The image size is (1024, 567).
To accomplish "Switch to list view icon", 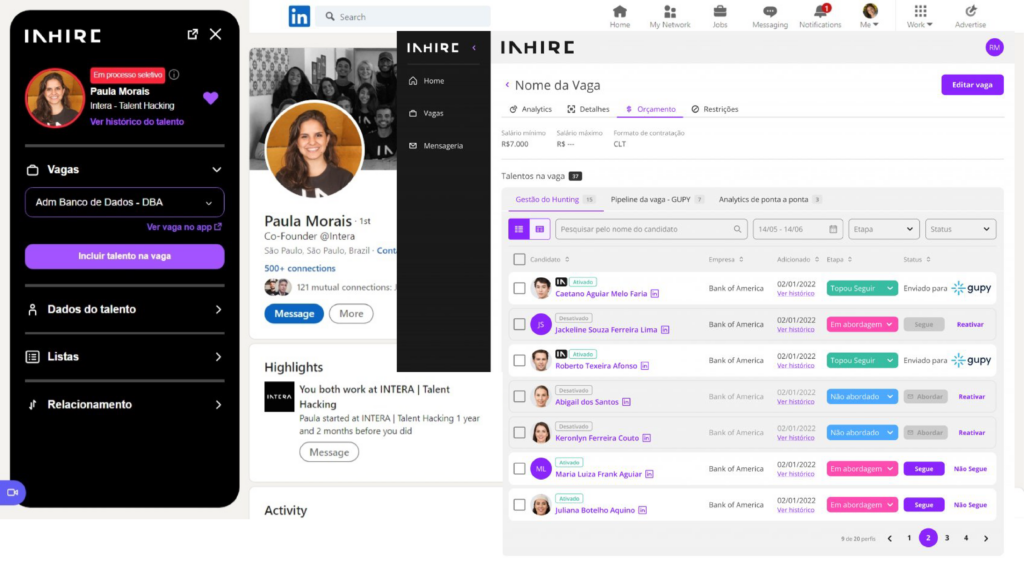I will coord(519,229).
